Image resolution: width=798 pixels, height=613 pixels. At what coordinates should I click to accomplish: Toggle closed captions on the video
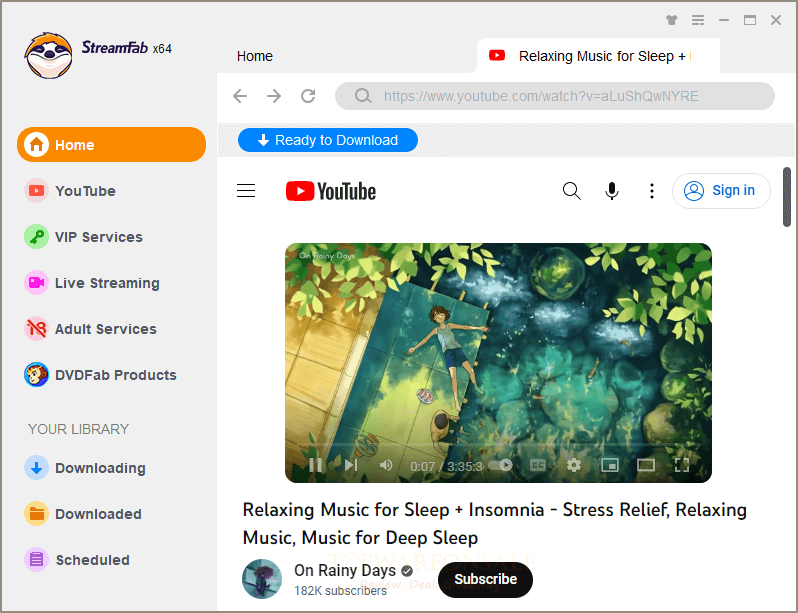[538, 465]
